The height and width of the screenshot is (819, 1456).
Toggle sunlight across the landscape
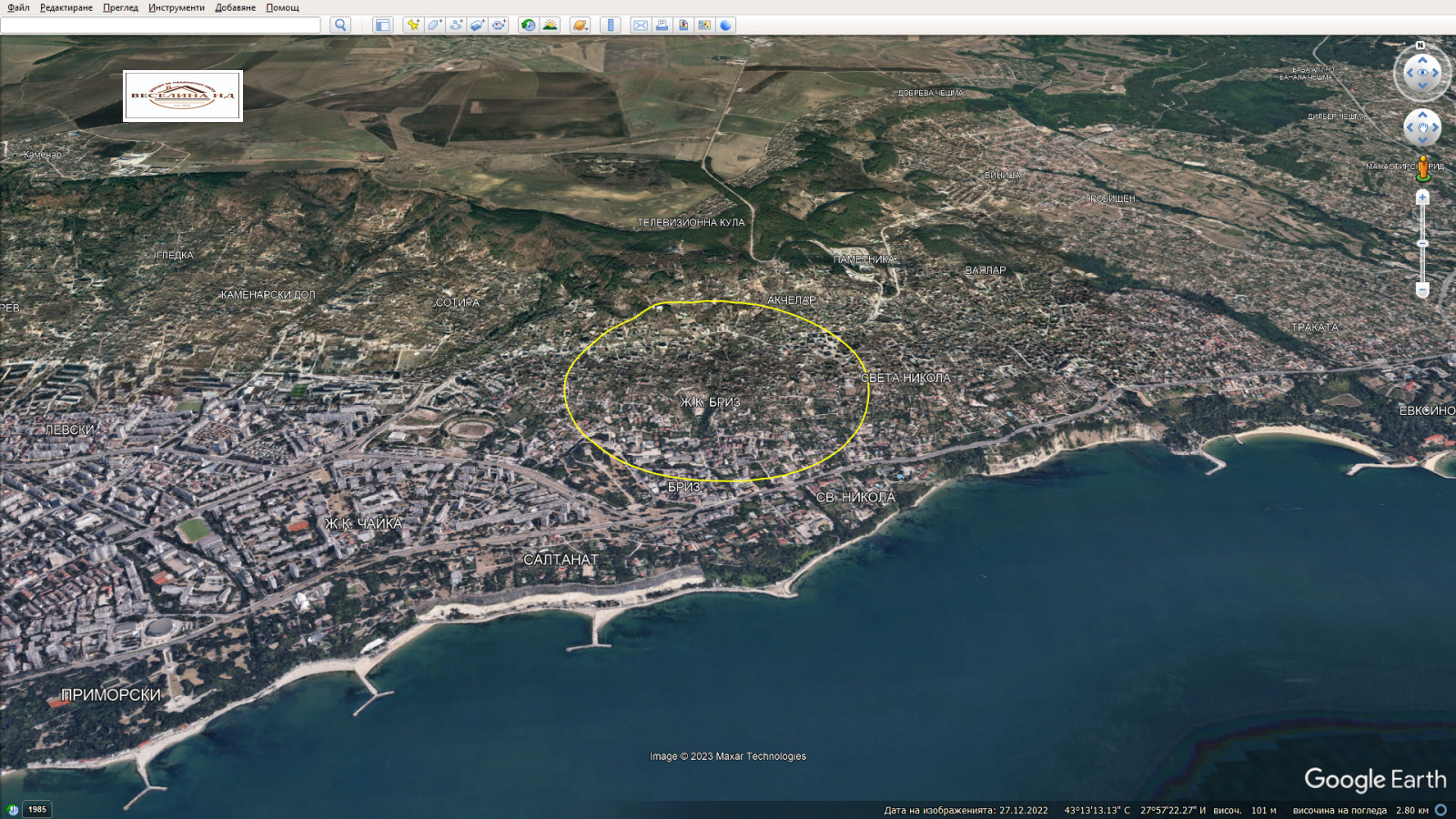tap(549, 25)
